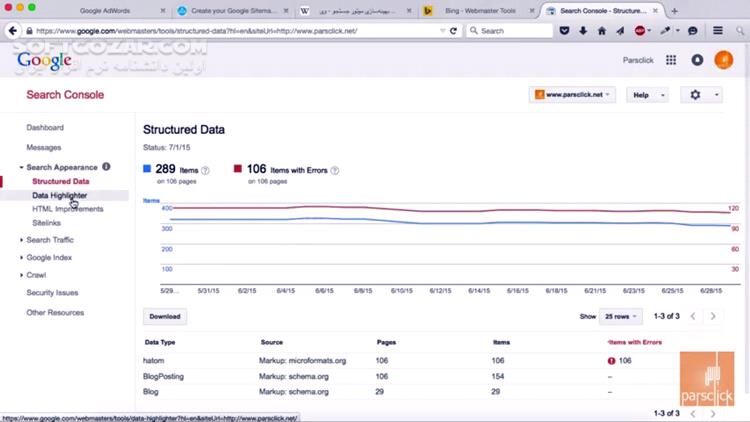Open Firefox hamburger menu
The image size is (750, 422).
pyautogui.click(x=716, y=31)
